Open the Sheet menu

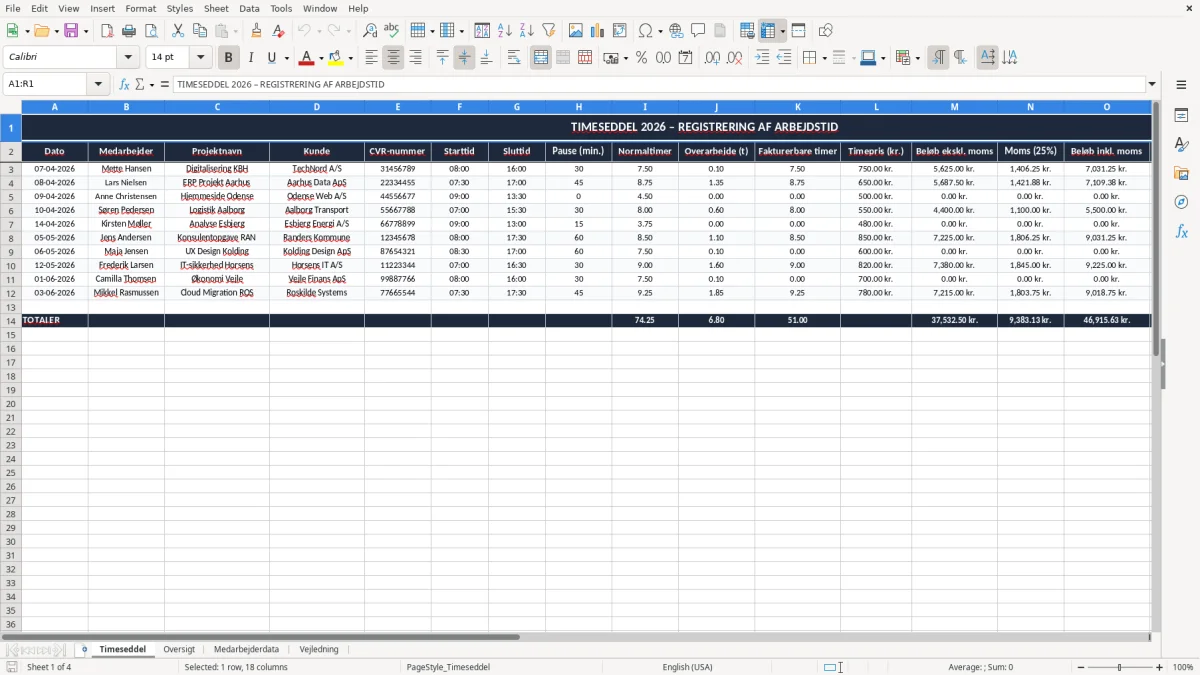[216, 8]
